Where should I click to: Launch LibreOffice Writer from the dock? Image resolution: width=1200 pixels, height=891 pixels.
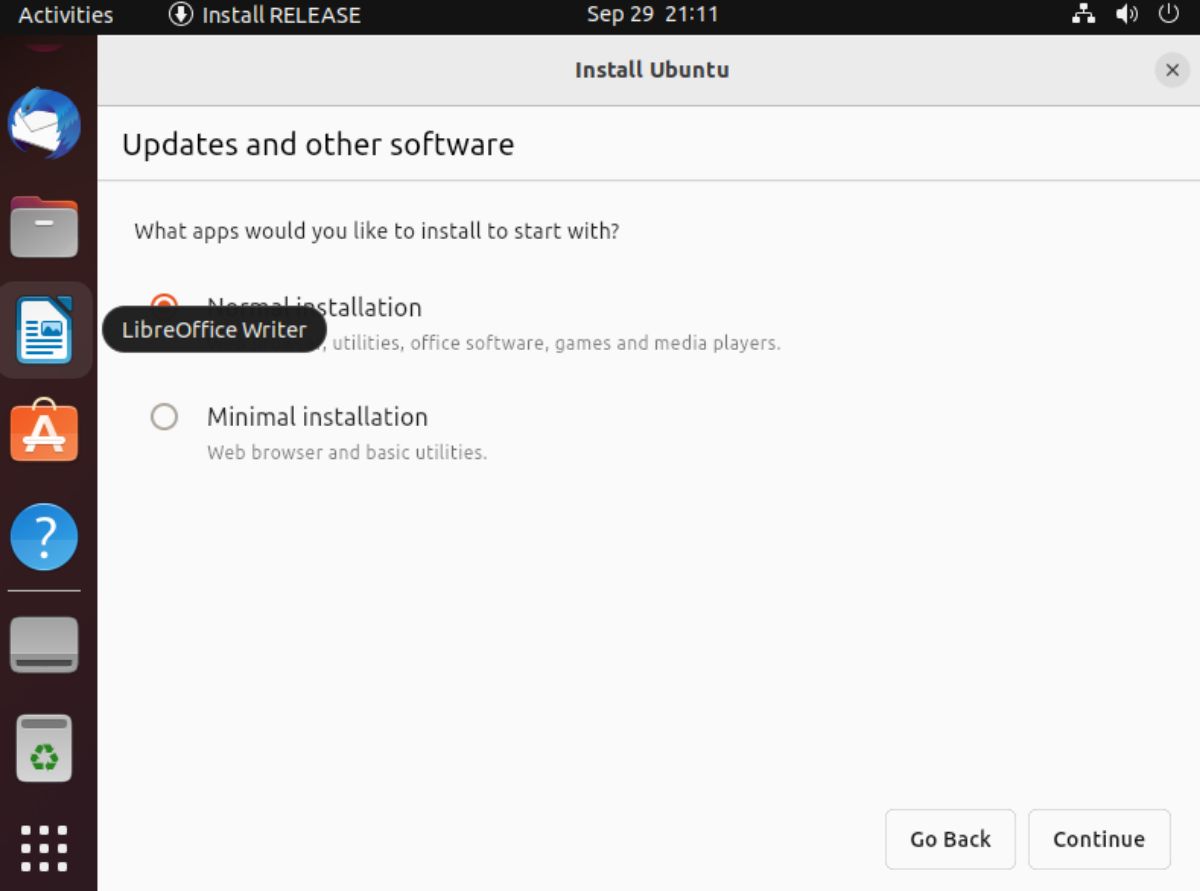pos(44,330)
